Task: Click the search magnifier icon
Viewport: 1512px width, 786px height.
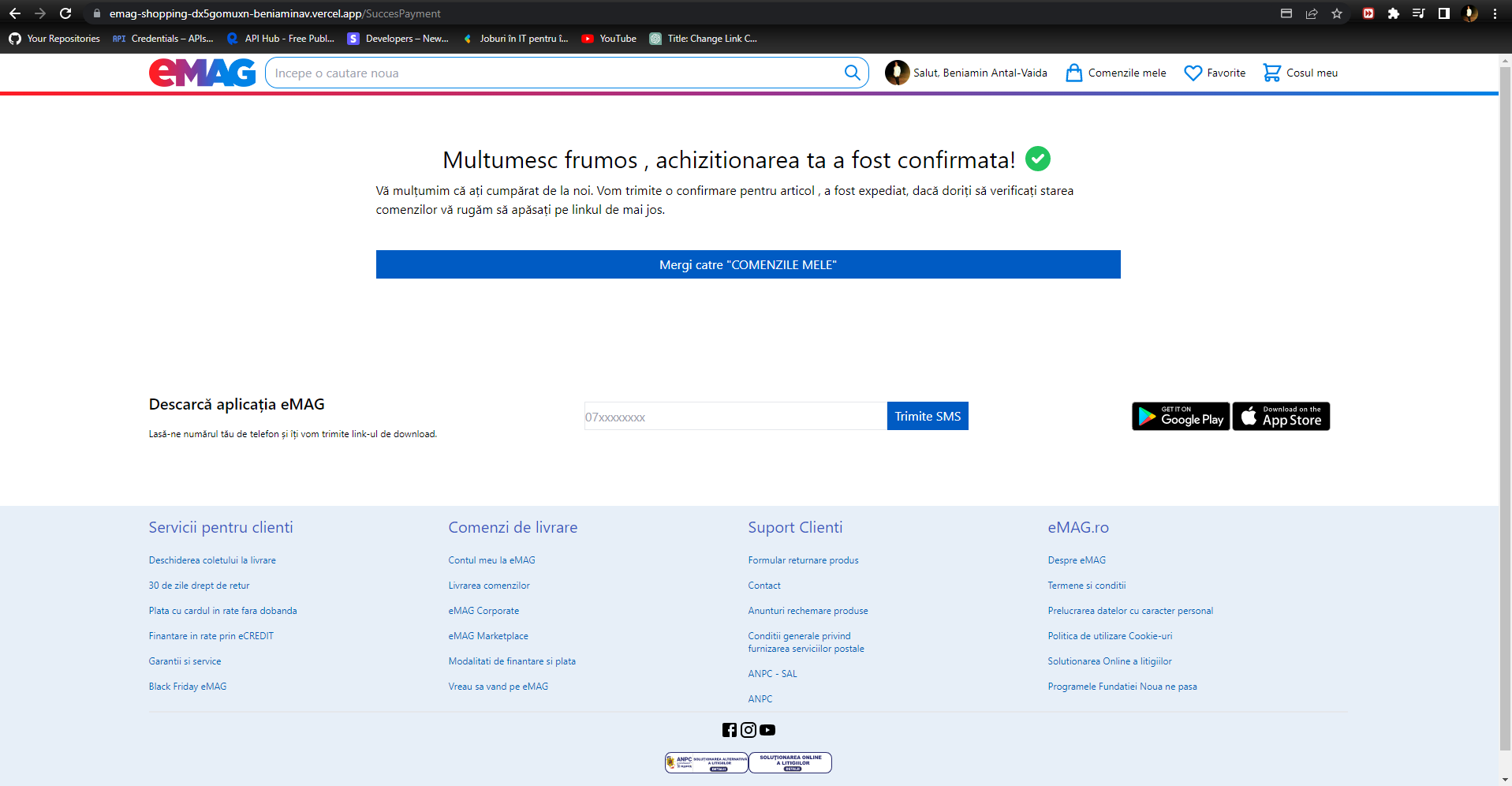Action: pos(852,72)
